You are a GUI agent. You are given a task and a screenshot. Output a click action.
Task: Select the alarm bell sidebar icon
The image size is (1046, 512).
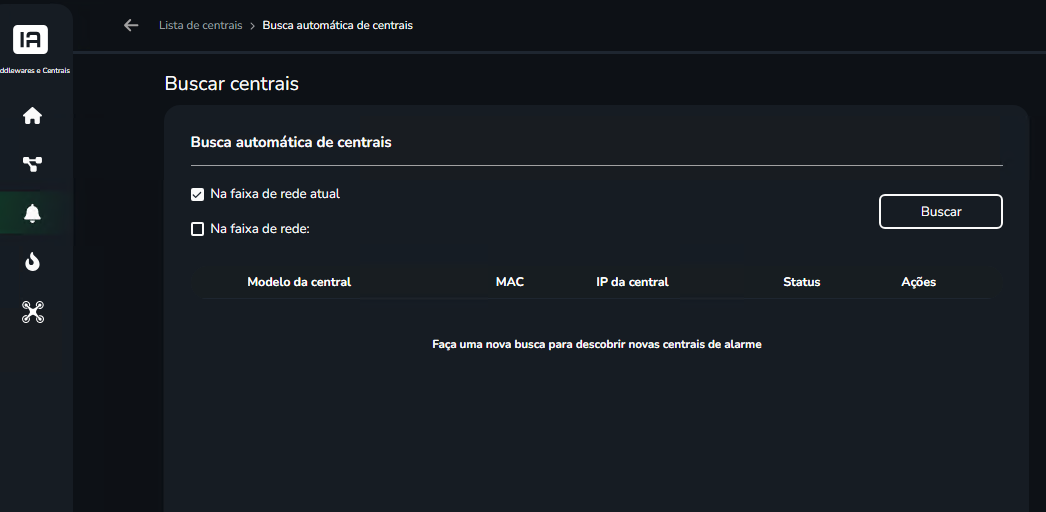(x=32, y=213)
